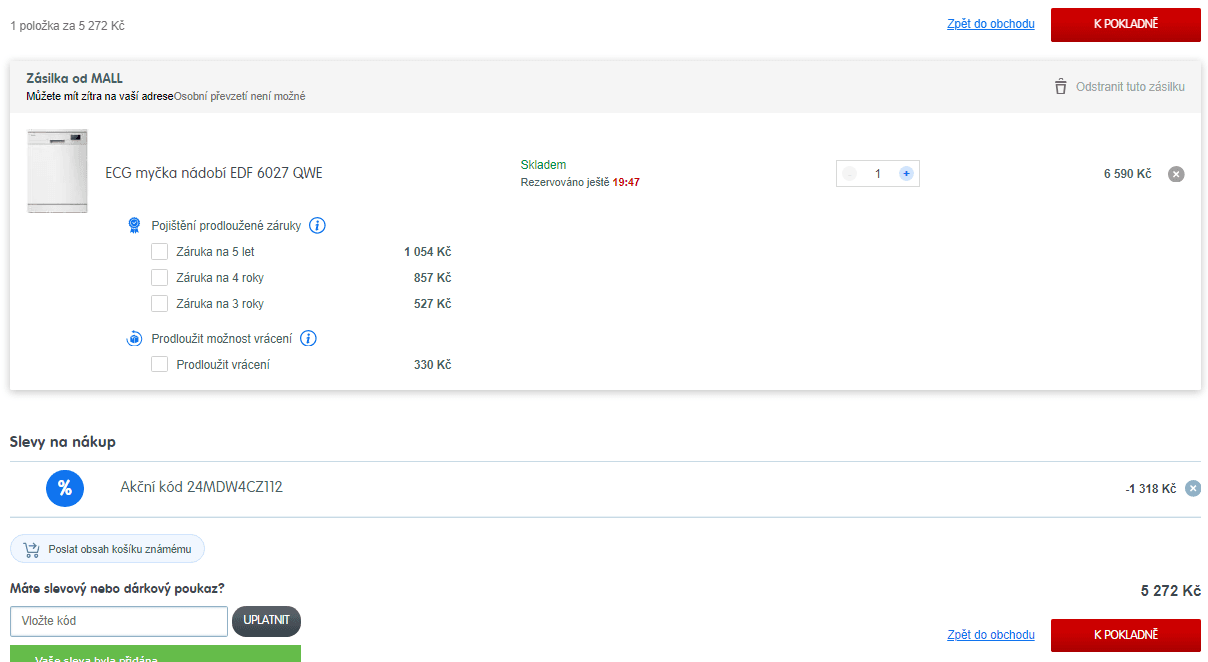Click the cart icon in share button
Image resolution: width=1208 pixels, height=662 pixels.
click(x=31, y=549)
